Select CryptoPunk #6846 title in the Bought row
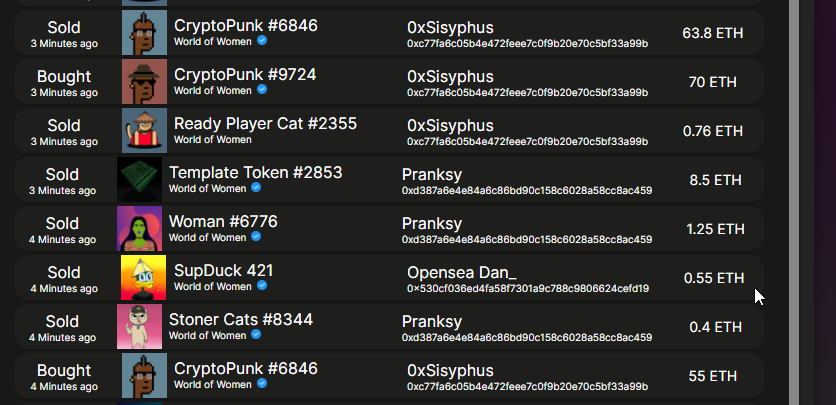Image resolution: width=836 pixels, height=405 pixels. (246, 369)
